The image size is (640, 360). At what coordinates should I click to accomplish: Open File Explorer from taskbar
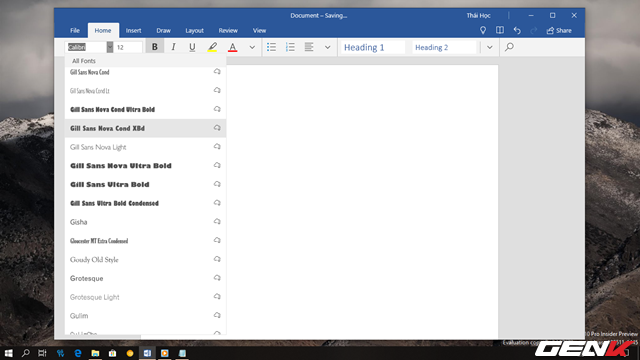[95, 353]
